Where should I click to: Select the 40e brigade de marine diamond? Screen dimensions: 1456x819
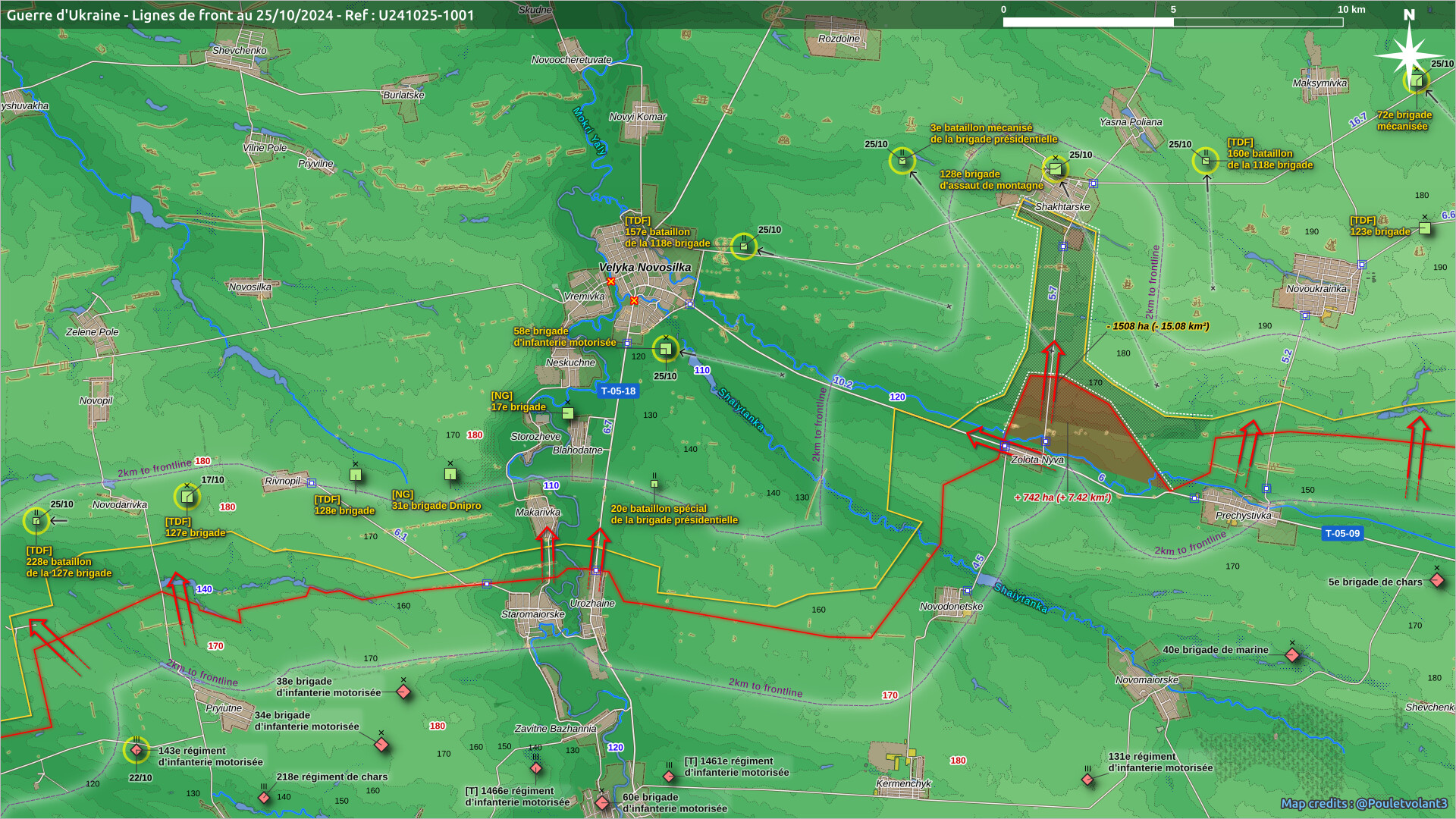click(1292, 654)
